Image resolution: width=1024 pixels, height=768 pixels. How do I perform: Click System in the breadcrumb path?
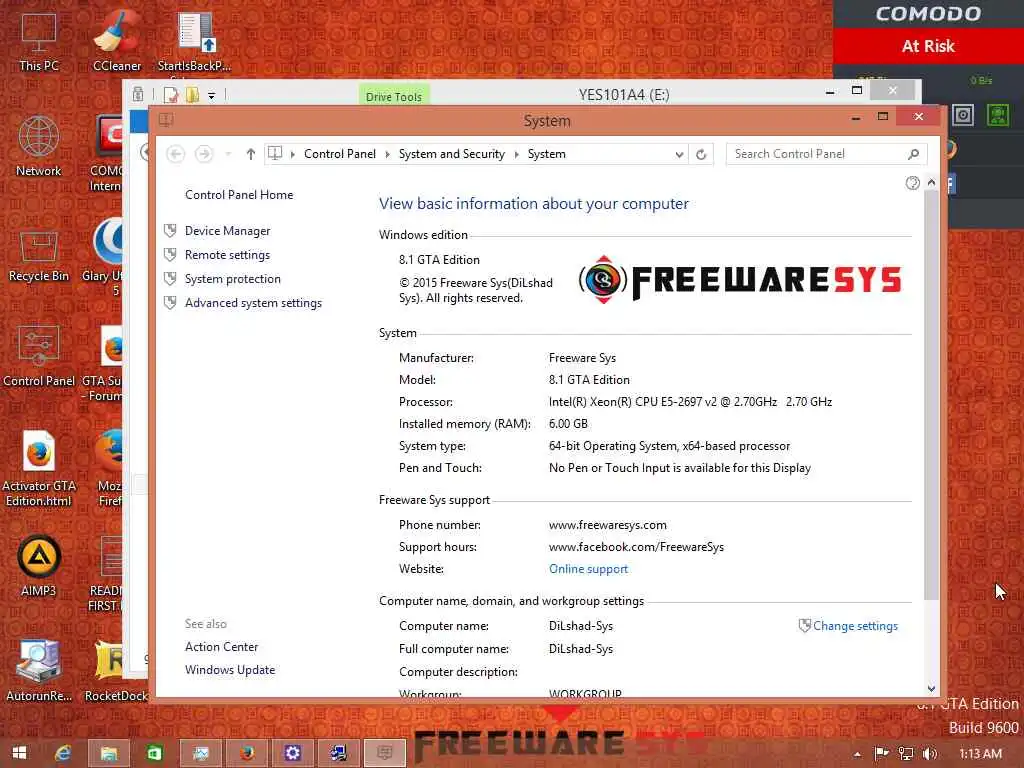(547, 154)
